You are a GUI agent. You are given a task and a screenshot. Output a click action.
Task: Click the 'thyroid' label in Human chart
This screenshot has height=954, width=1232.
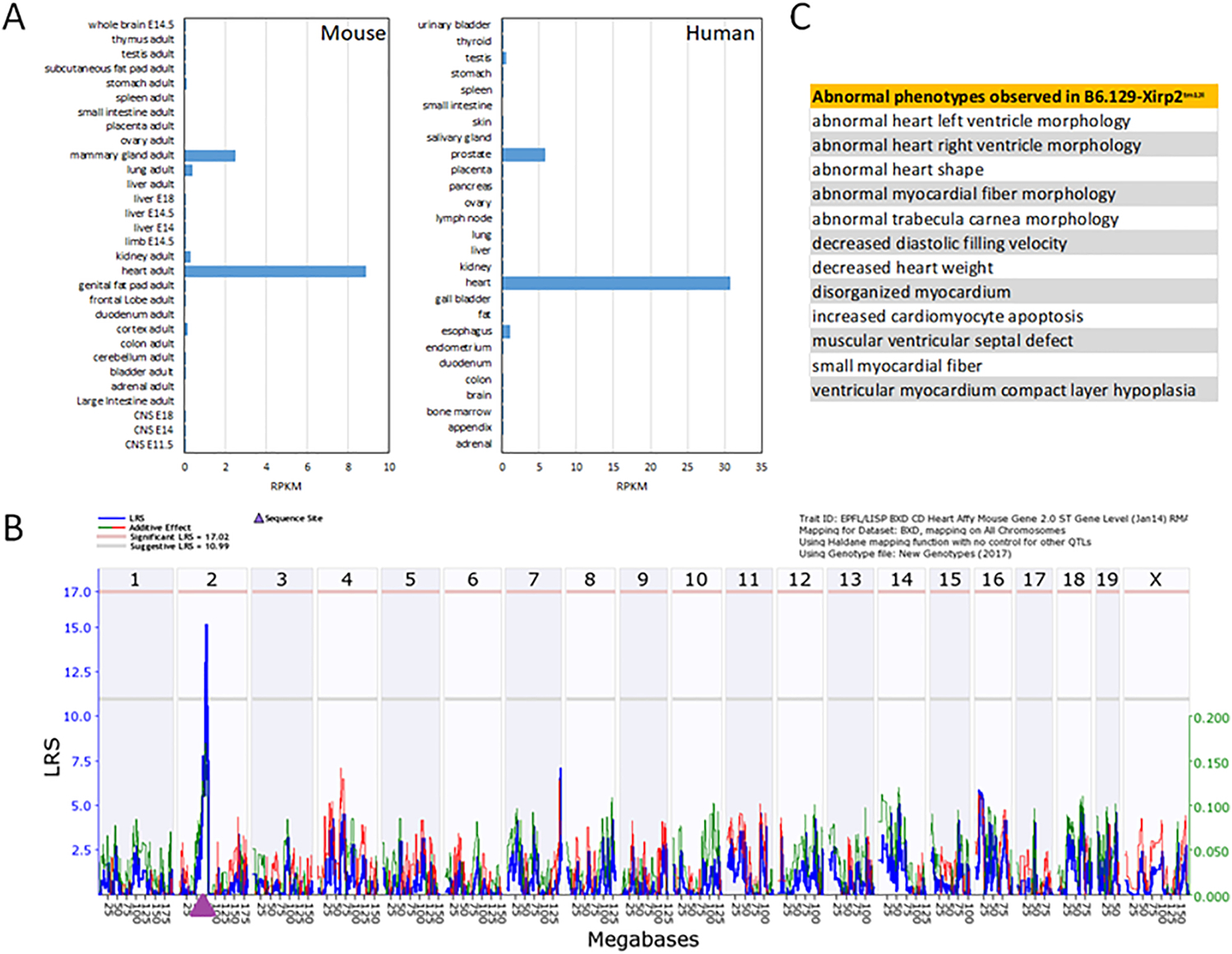pyautogui.click(x=474, y=41)
